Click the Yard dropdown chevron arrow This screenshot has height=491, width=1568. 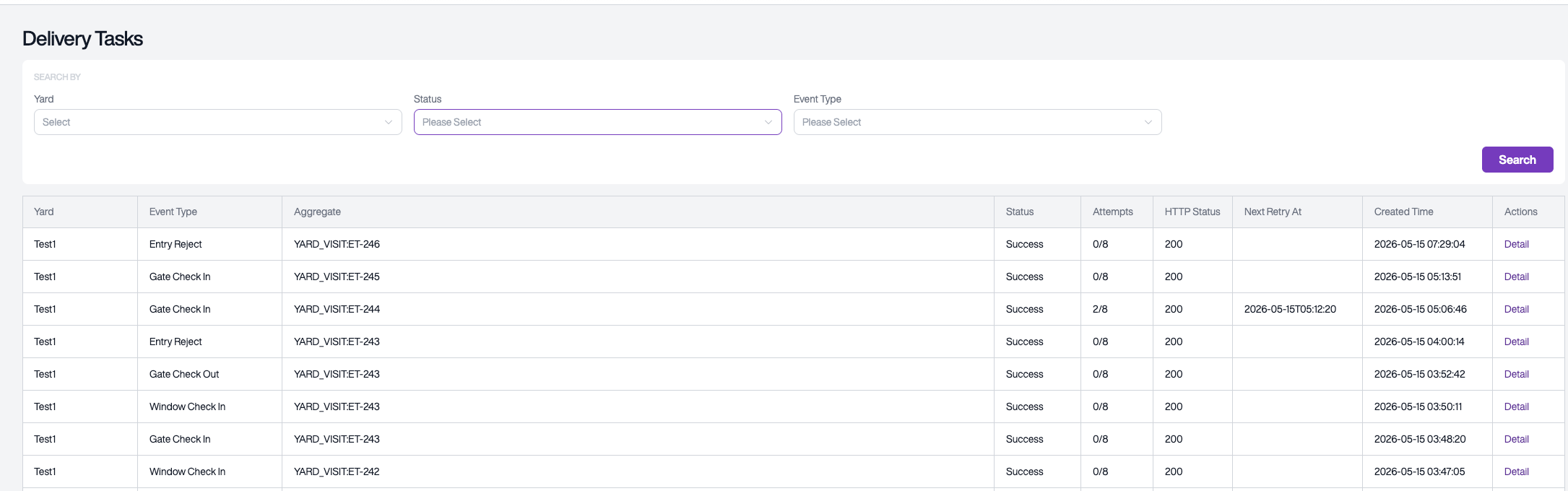389,122
